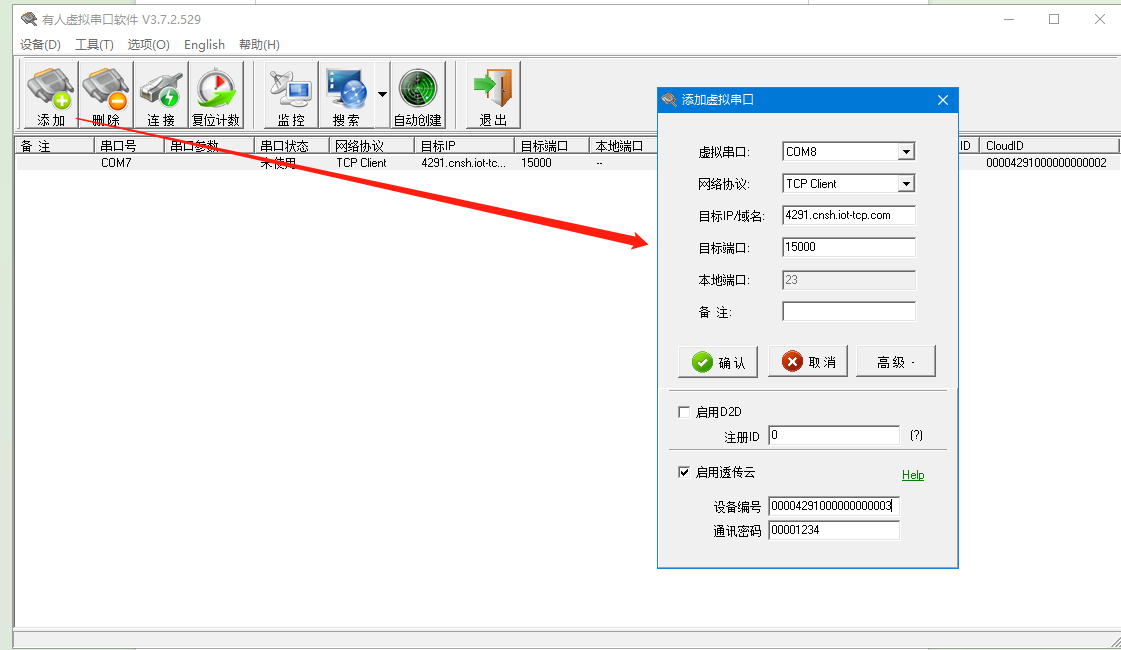Click the 目标端口 field showing 15000

point(848,247)
